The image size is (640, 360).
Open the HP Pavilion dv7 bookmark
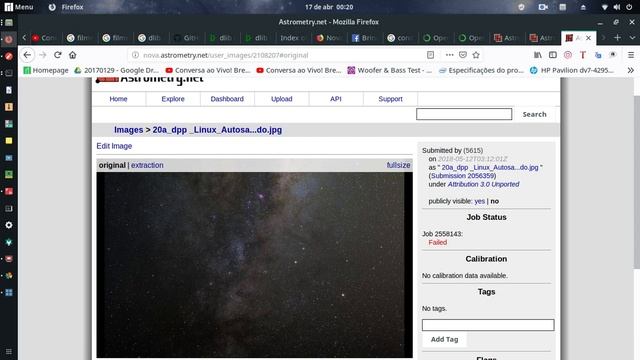572,70
